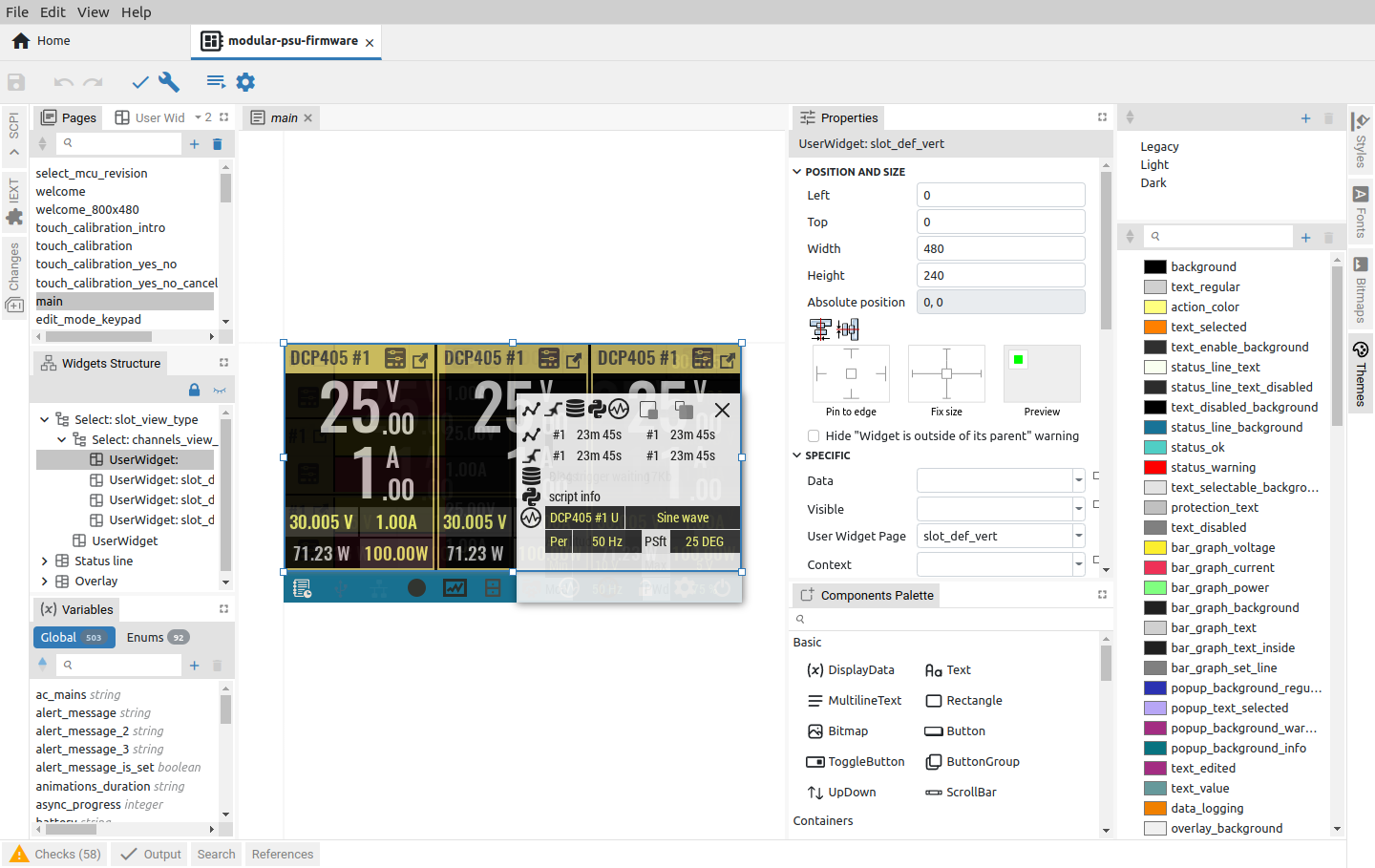Viewport: 1375px width, 868px height.
Task: Add a new page with plus icon
Action: tap(194, 144)
